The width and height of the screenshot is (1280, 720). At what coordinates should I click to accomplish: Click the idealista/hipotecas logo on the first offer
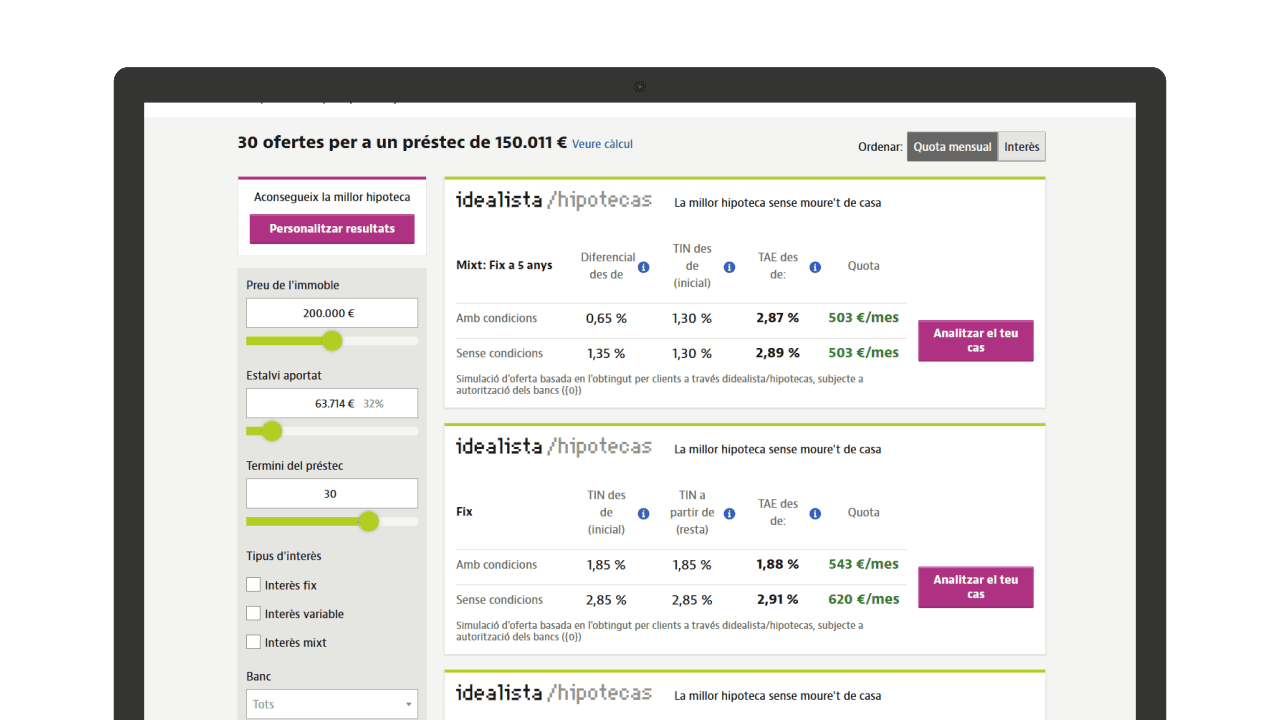coord(553,199)
